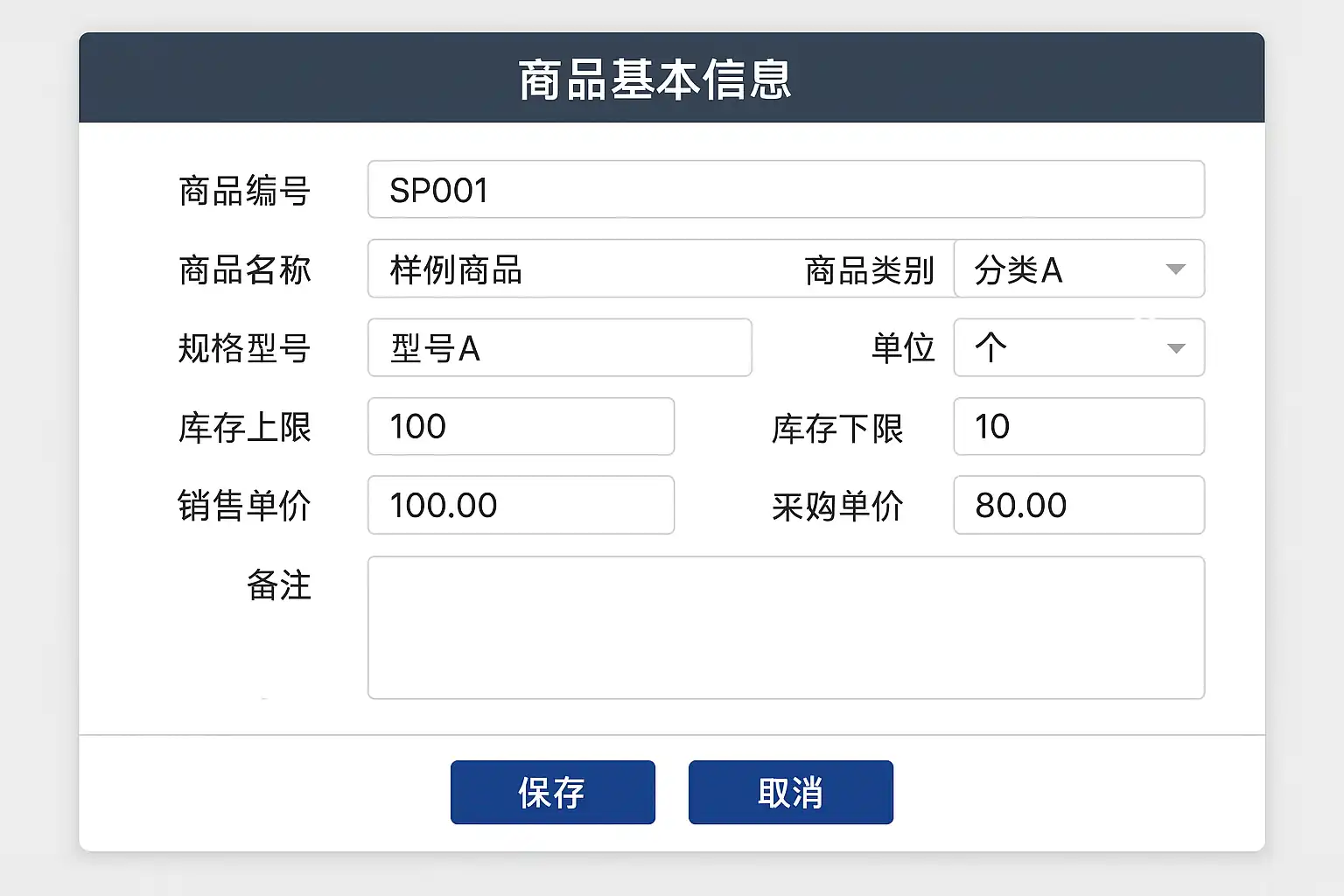Open the 商品类别 dropdown showing 分类A
The image size is (1344, 896).
pyautogui.click(x=1078, y=269)
